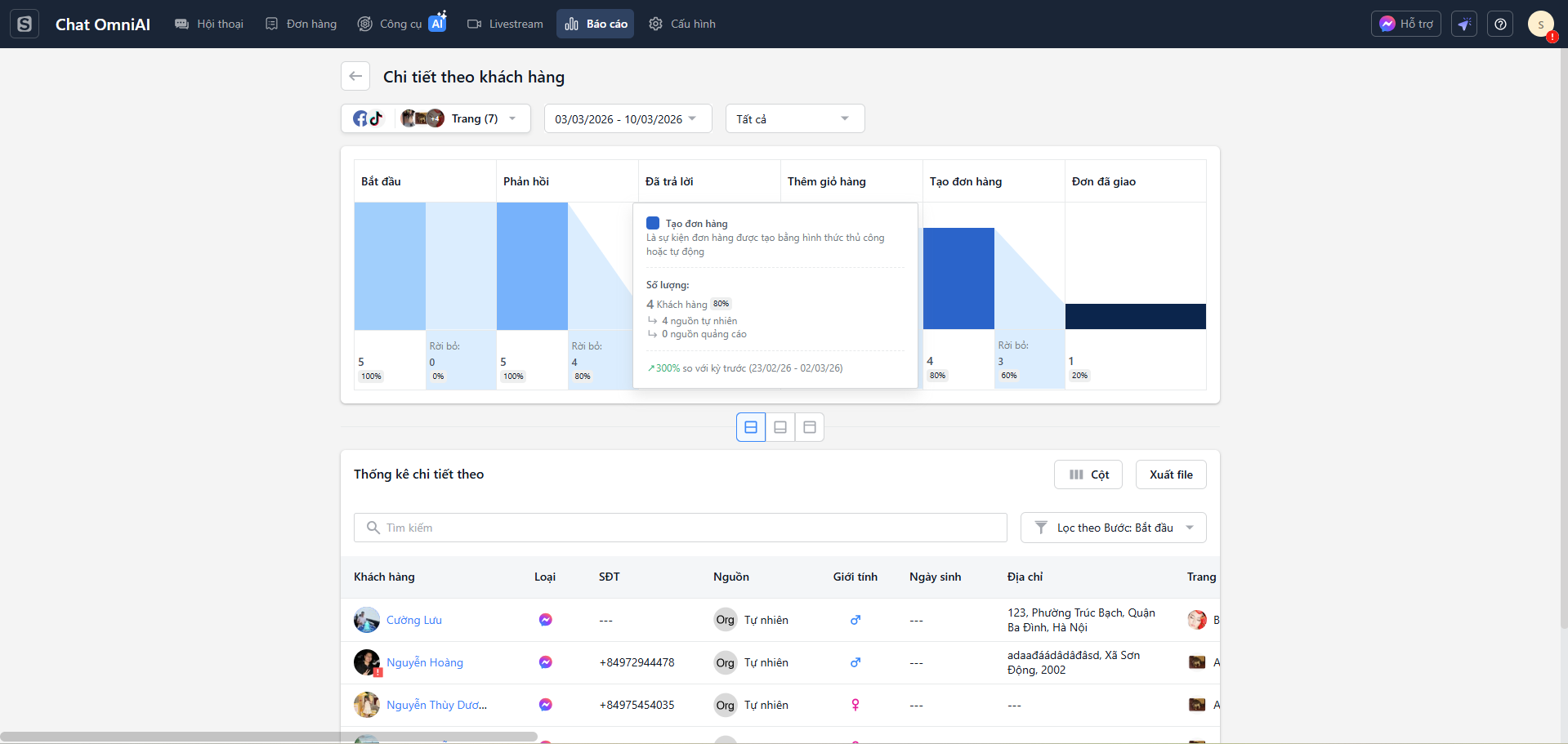Viewport: 1568px width, 744px height.
Task: Click the Facebook icon in the page selector
Action: click(x=360, y=118)
